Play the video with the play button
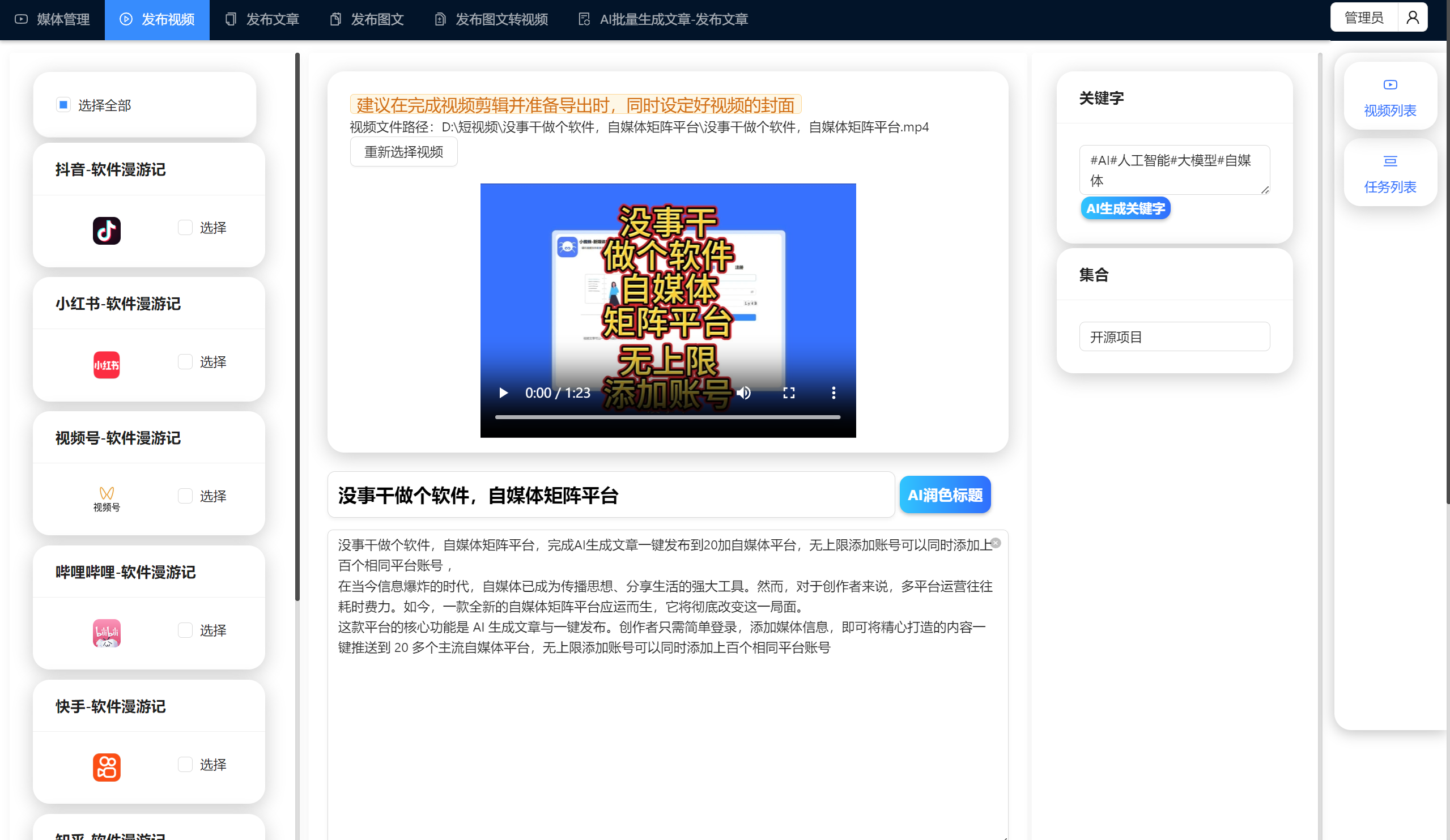The image size is (1450, 840). pos(504,393)
